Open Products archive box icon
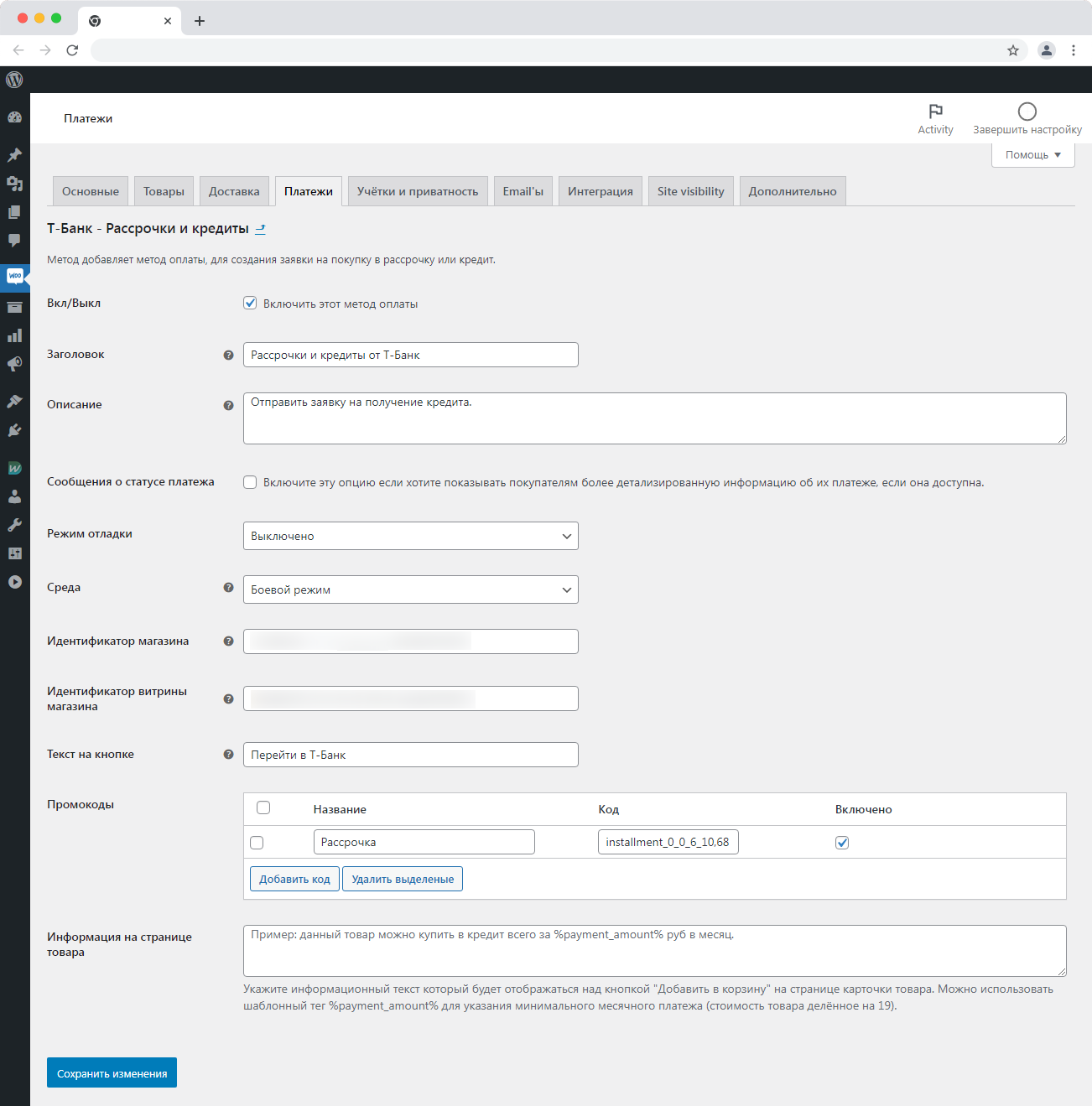 [x=14, y=308]
